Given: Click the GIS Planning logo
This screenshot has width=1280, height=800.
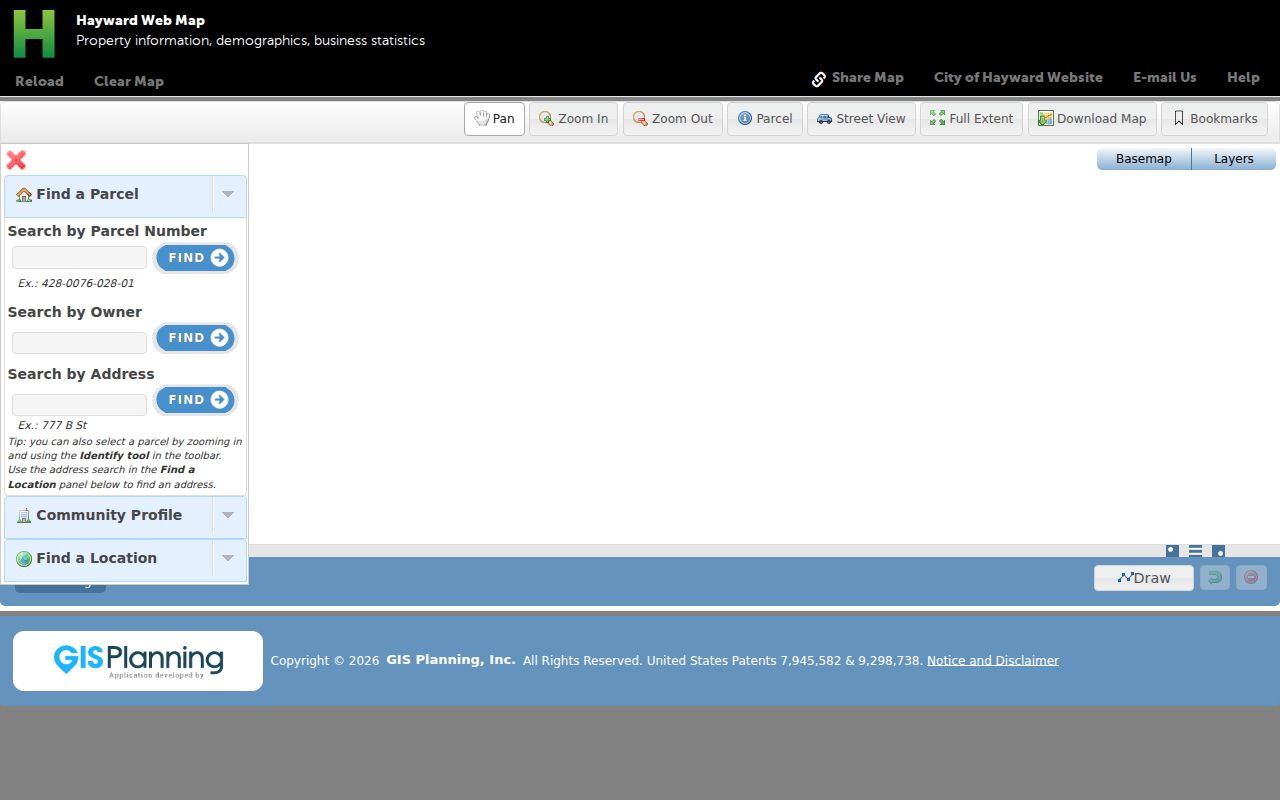Looking at the screenshot, I should [x=138, y=661].
